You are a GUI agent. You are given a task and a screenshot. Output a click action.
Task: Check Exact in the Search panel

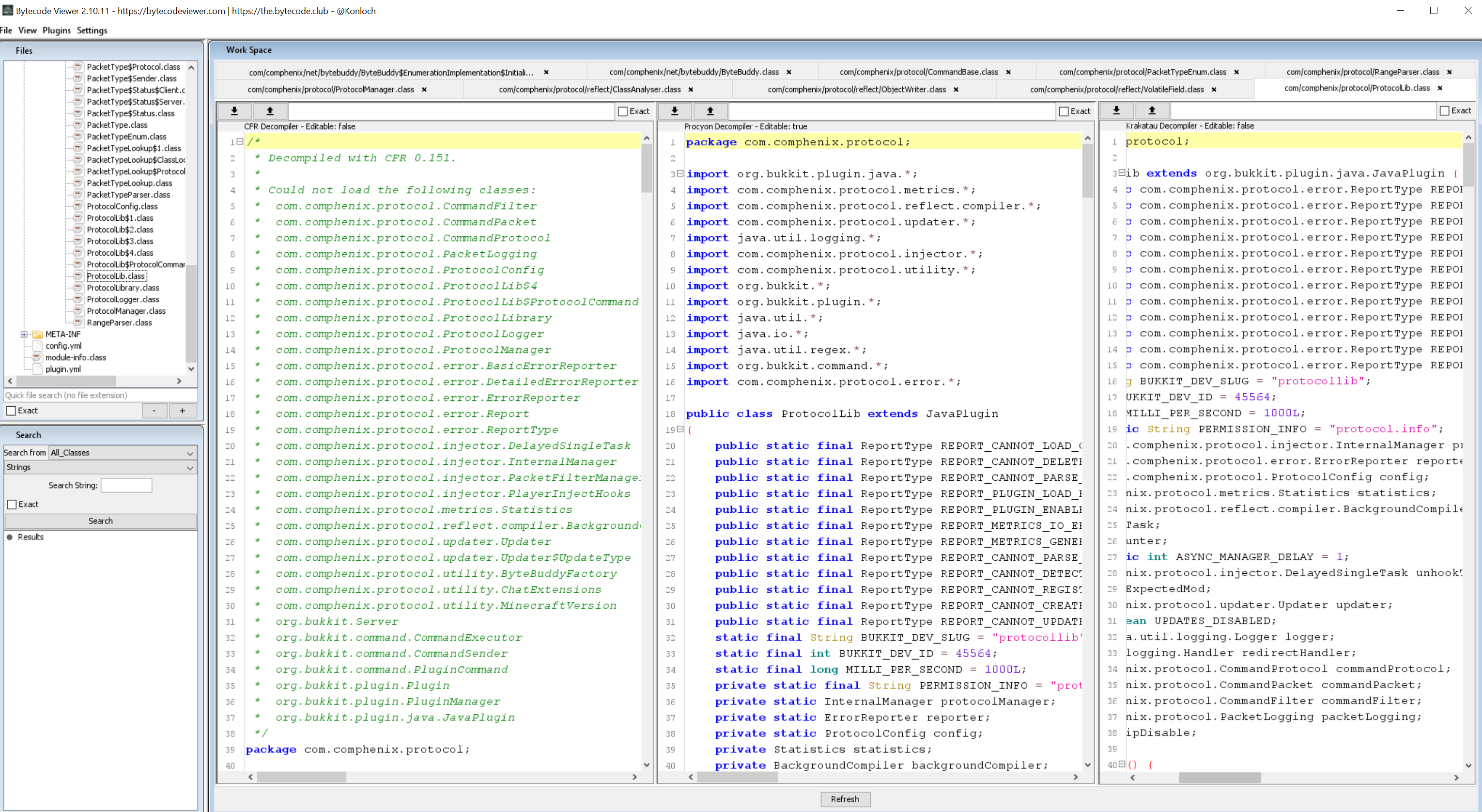click(x=12, y=505)
